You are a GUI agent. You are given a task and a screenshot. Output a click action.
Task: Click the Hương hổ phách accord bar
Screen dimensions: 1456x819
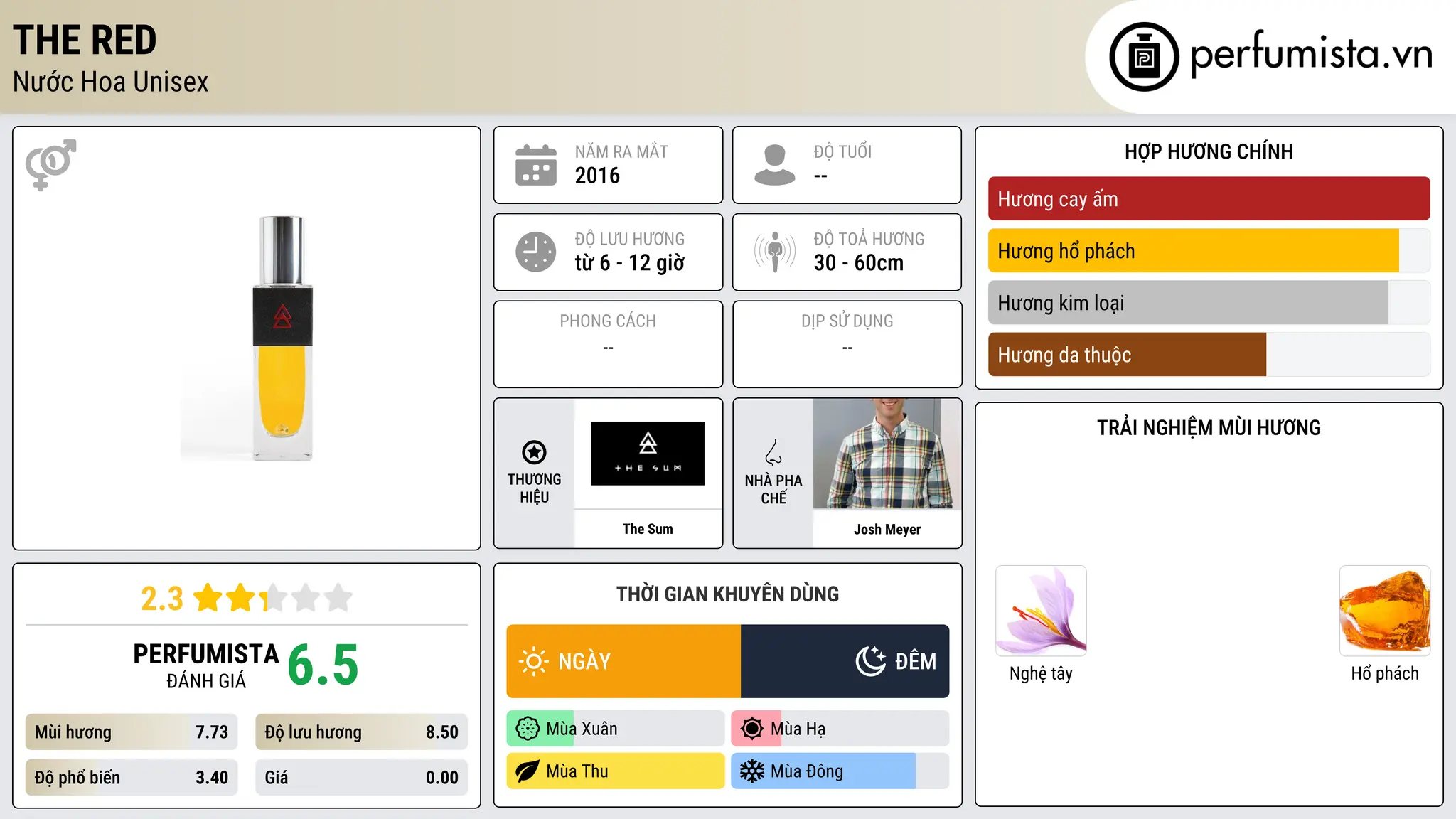point(1209,251)
